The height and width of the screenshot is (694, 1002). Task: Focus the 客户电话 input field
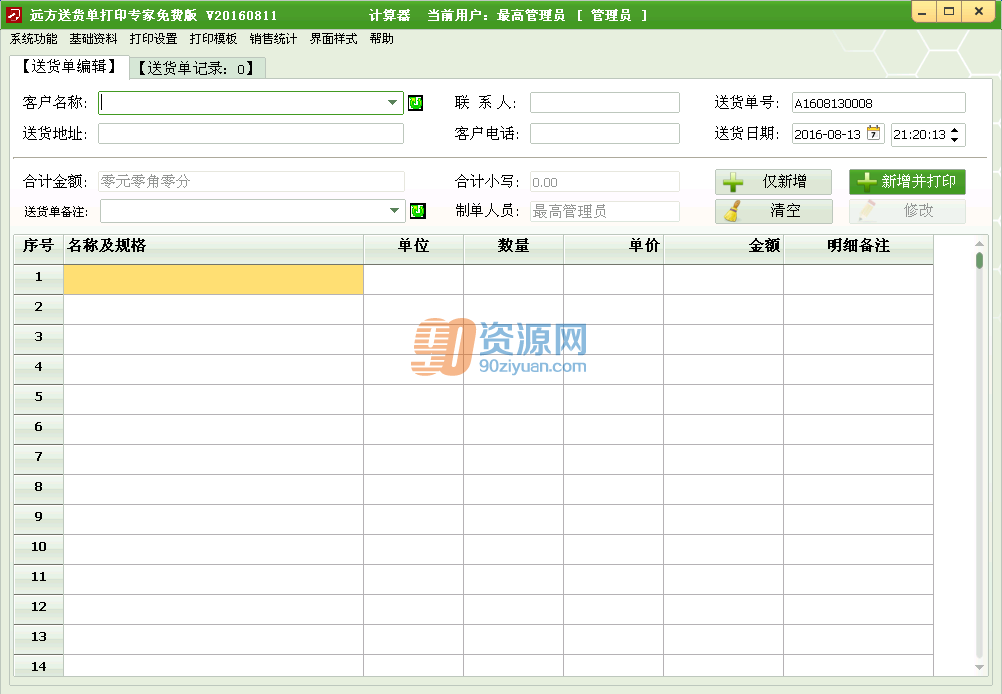tap(605, 134)
